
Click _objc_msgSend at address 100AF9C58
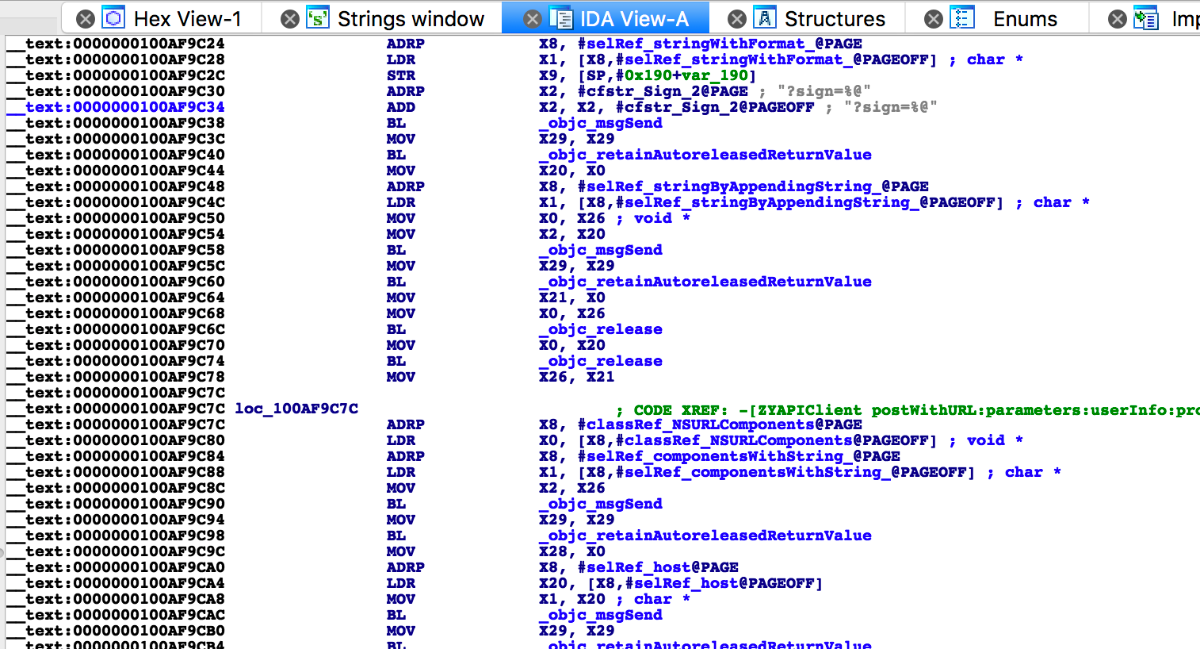(x=600, y=250)
